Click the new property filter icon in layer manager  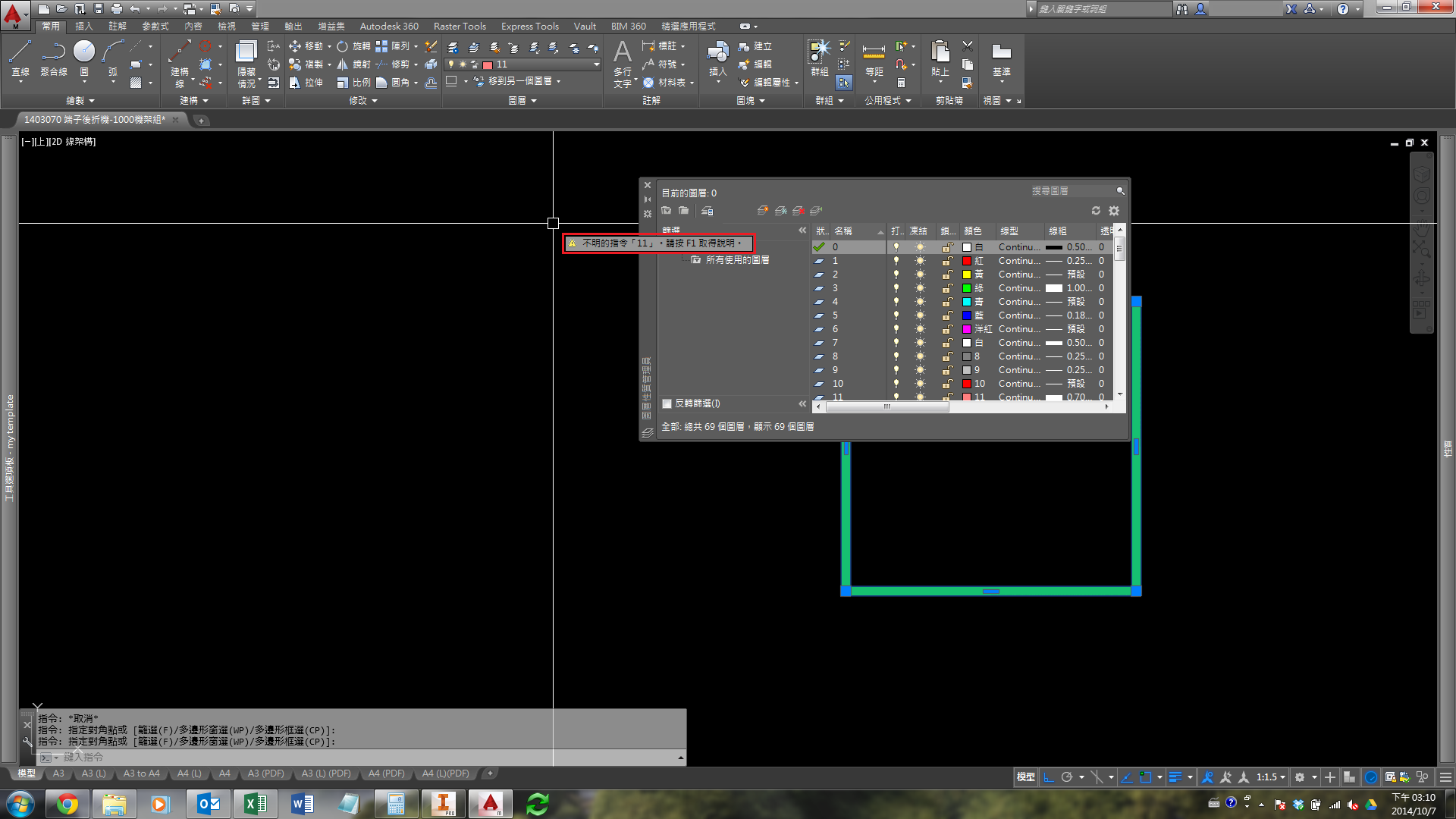pos(666,211)
